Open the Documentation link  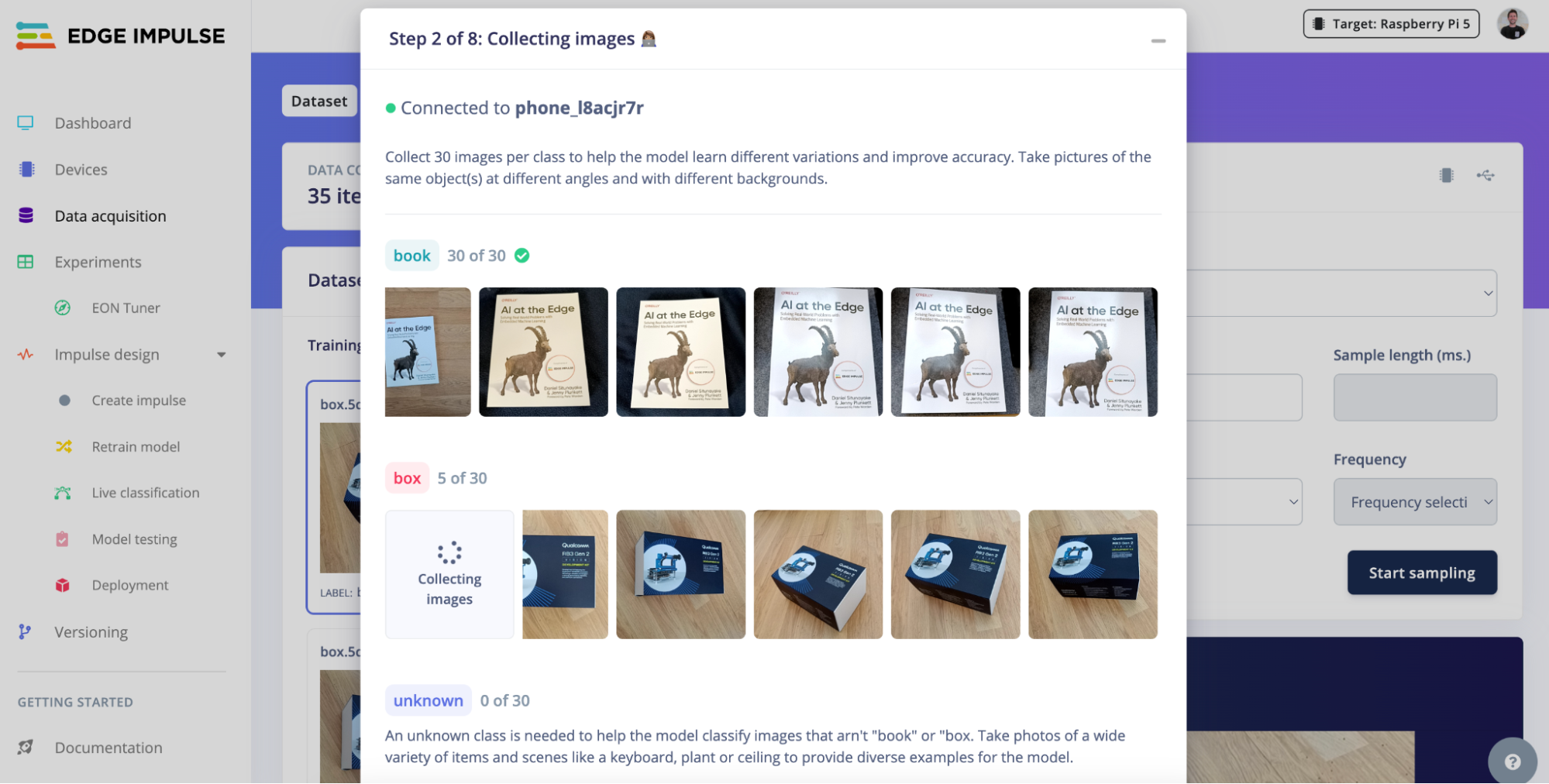[x=108, y=747]
